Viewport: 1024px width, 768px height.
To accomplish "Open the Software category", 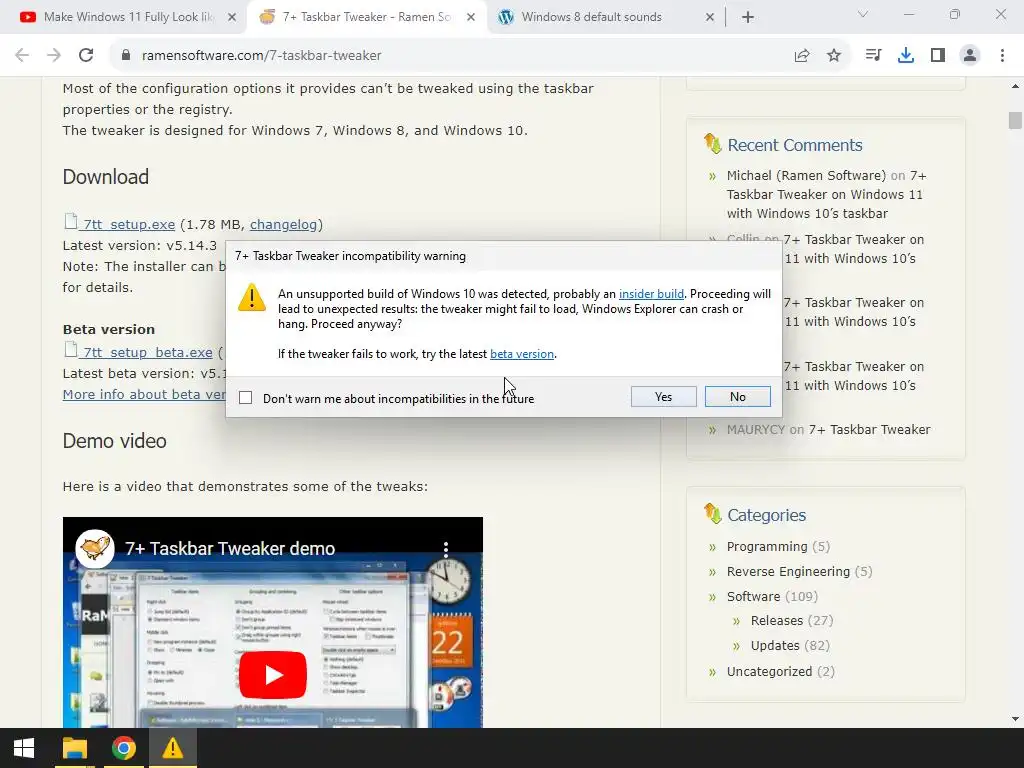I will (x=753, y=596).
